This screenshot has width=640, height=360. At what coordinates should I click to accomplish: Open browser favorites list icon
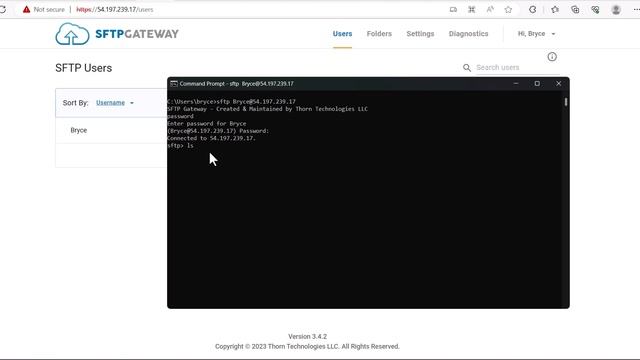click(555, 9)
